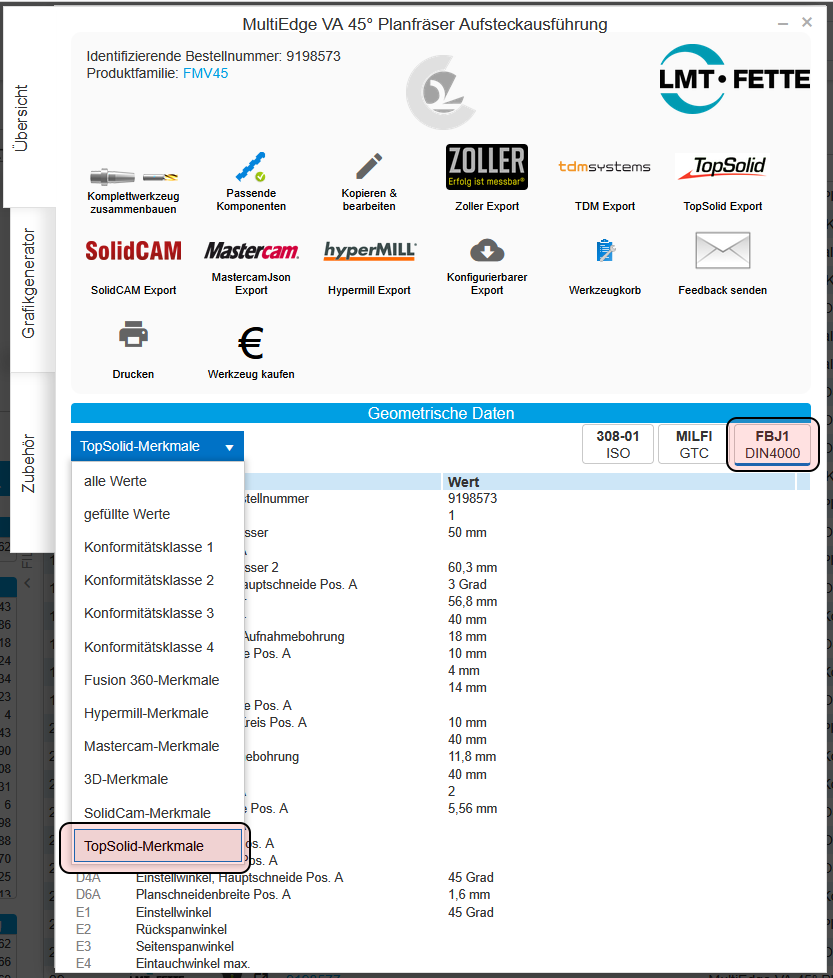Select 3D-Merkmale option
This screenshot has height=978, width=833.
158,779
